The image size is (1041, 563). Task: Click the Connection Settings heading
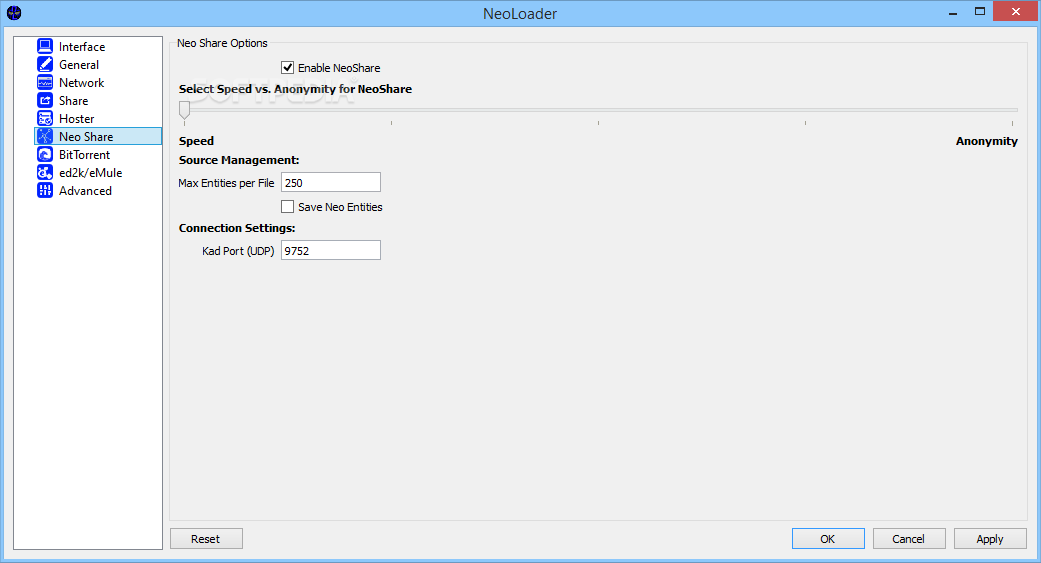(x=237, y=228)
